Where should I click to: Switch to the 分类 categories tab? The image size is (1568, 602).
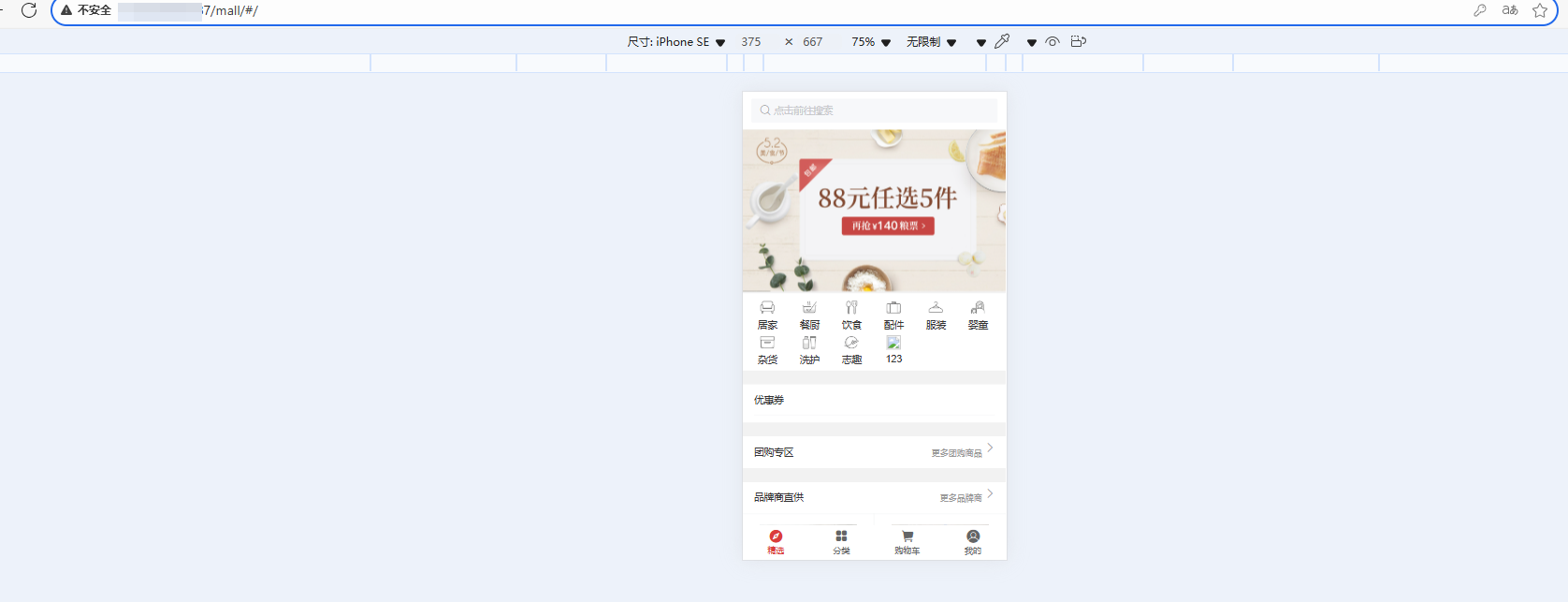[x=841, y=542]
